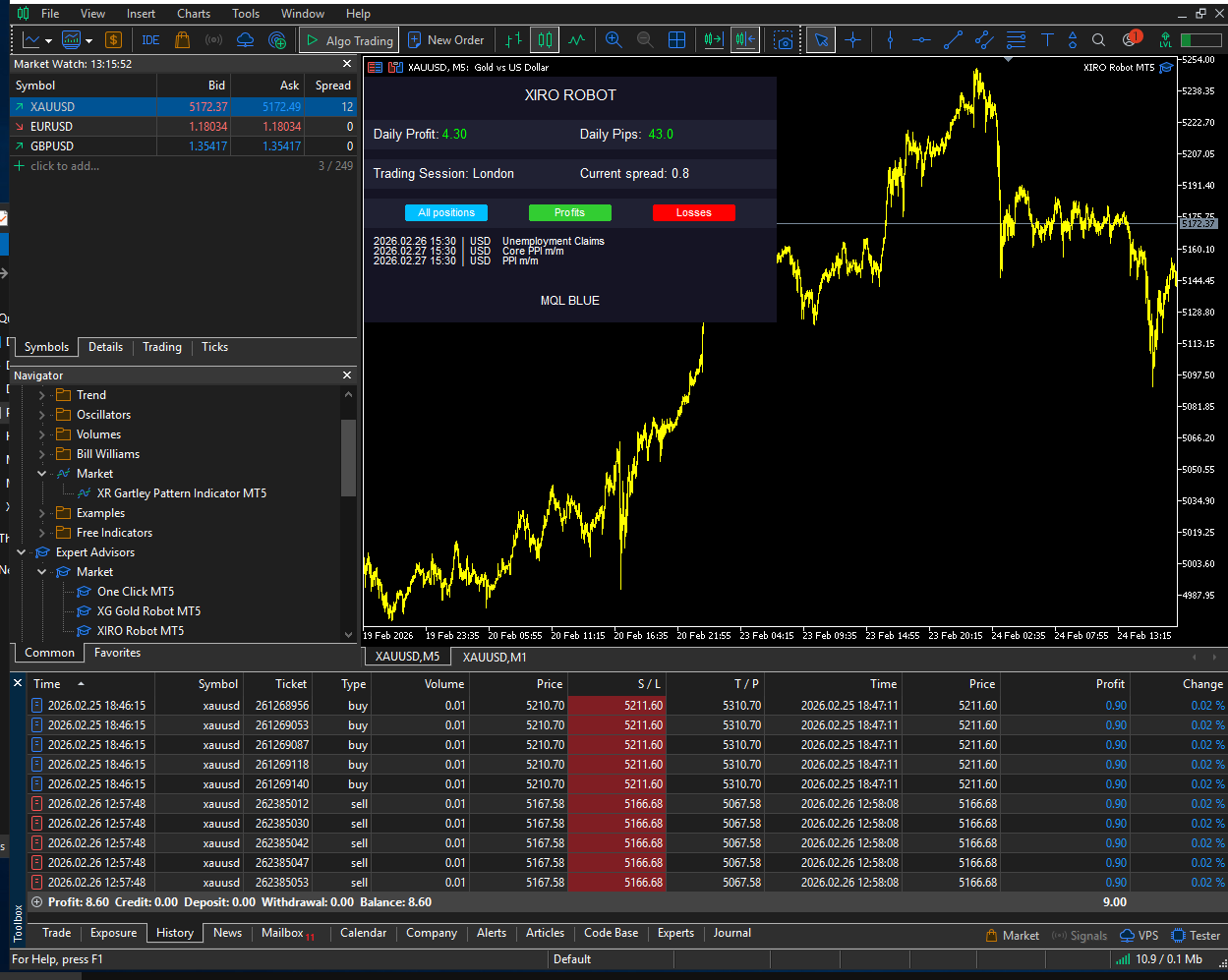Click the line chart type icon at toolbar start
The width and height of the screenshot is (1228, 980).
pos(31,40)
